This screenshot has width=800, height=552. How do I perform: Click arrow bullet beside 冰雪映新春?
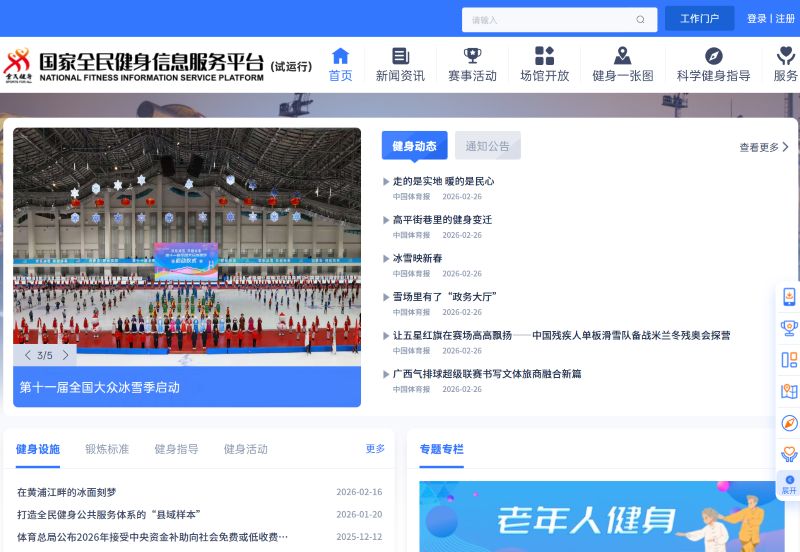click(x=386, y=259)
